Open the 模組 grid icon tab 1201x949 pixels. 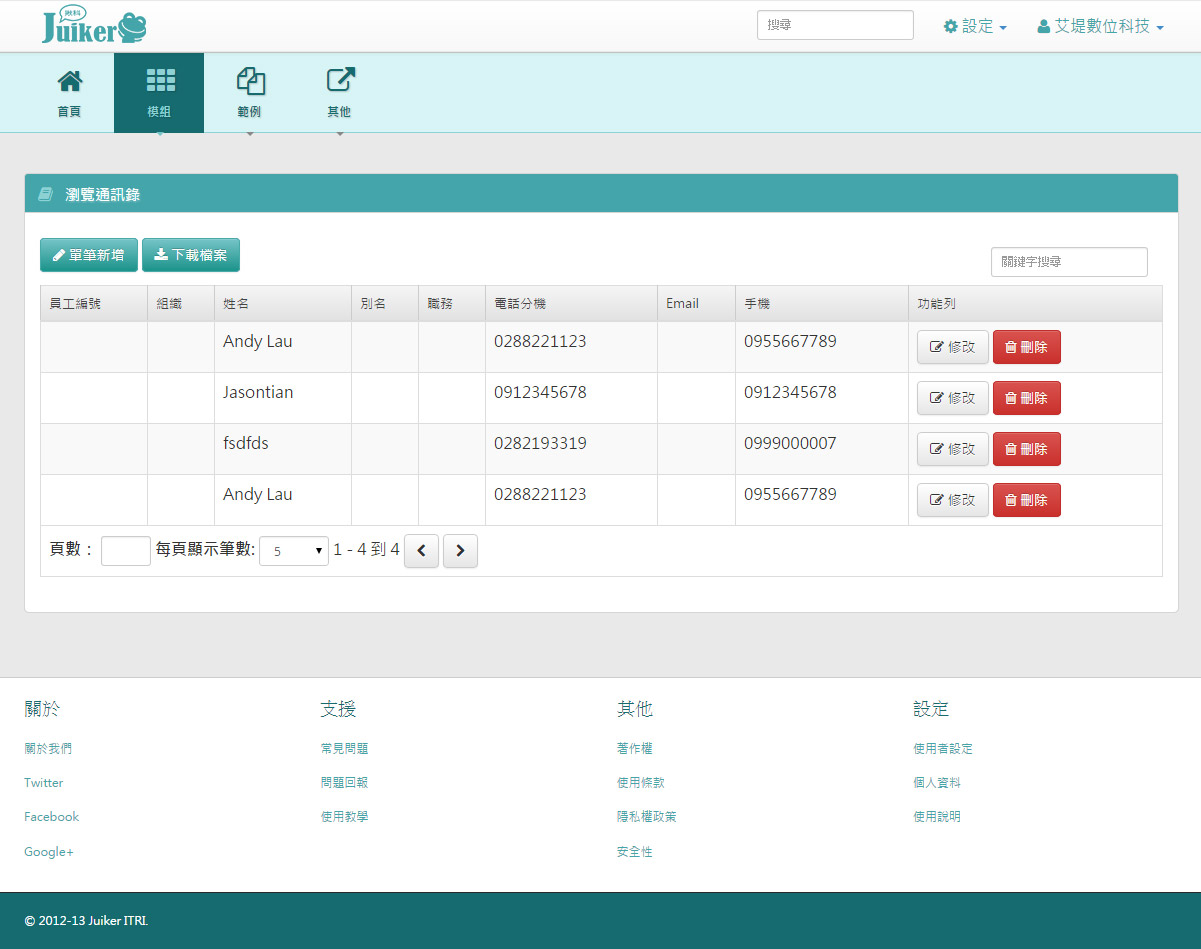159,82
